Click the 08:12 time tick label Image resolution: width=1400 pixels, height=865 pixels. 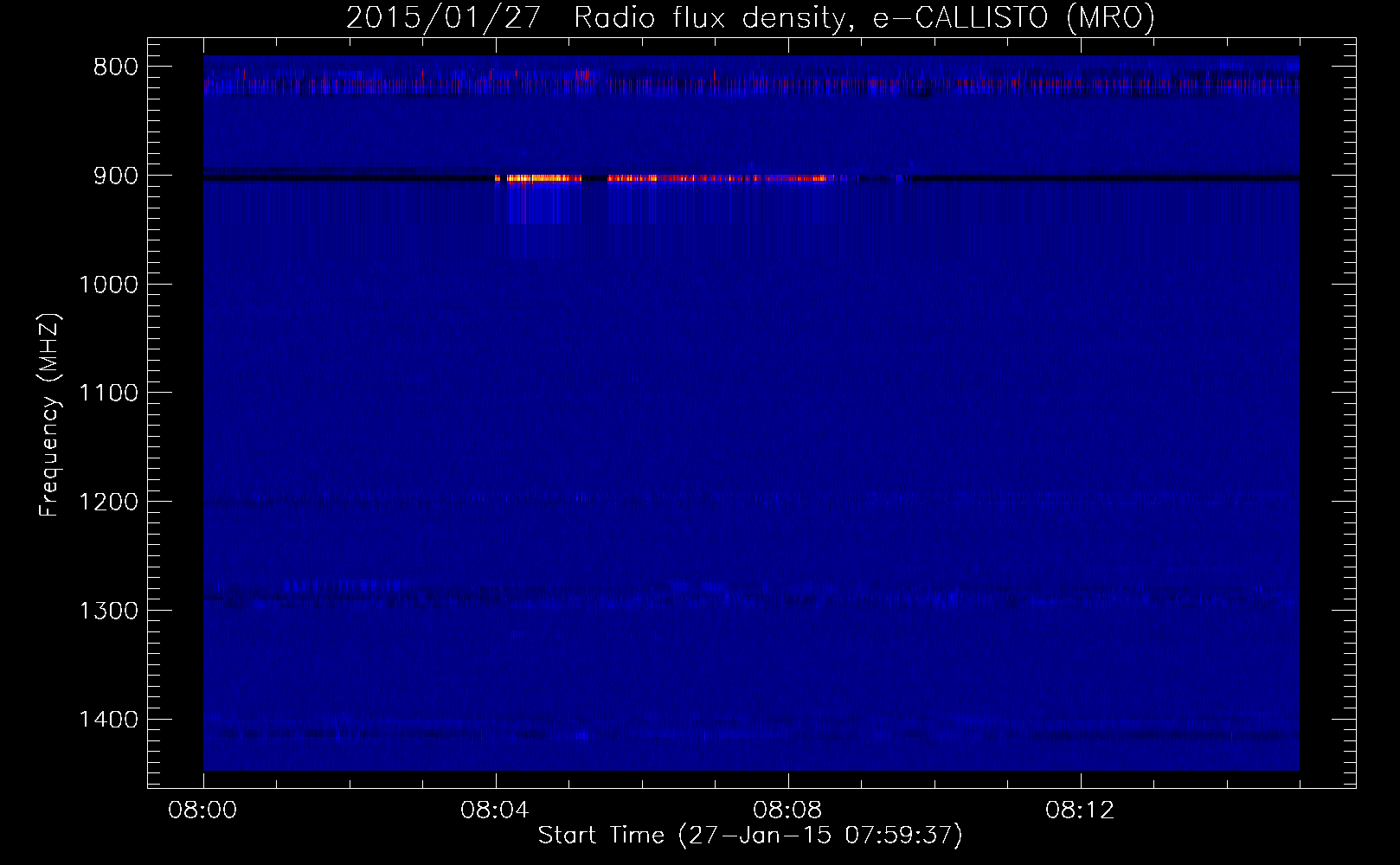pos(1081,811)
